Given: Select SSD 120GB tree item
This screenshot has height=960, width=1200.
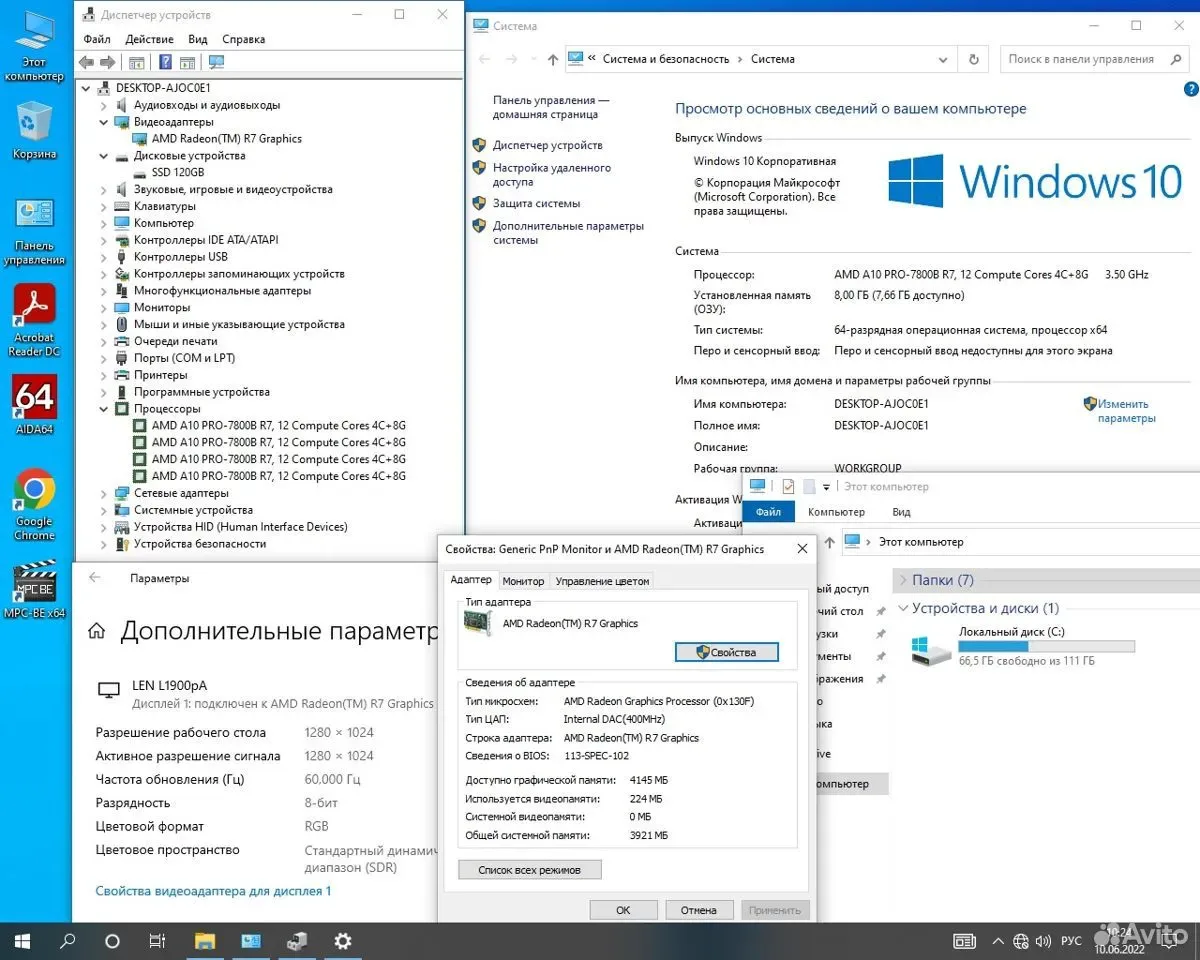Looking at the screenshot, I should pyautogui.click(x=177, y=173).
